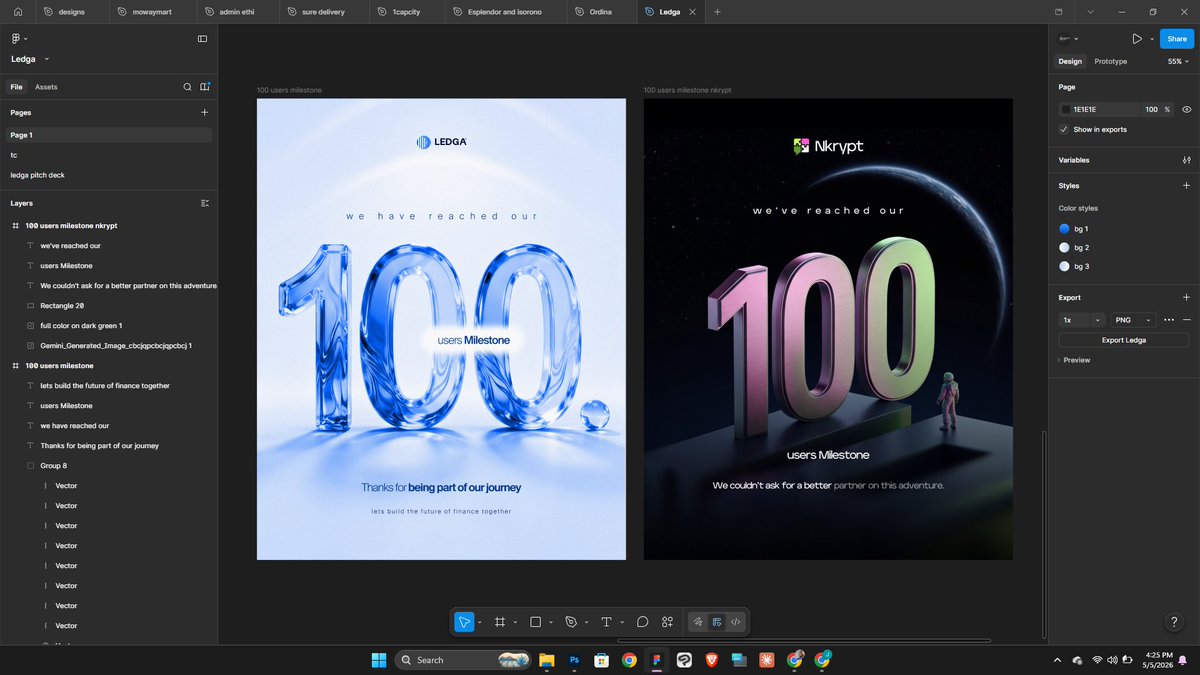The image size is (1200, 675).
Task: Open the Assets tab
Action: [x=46, y=87]
